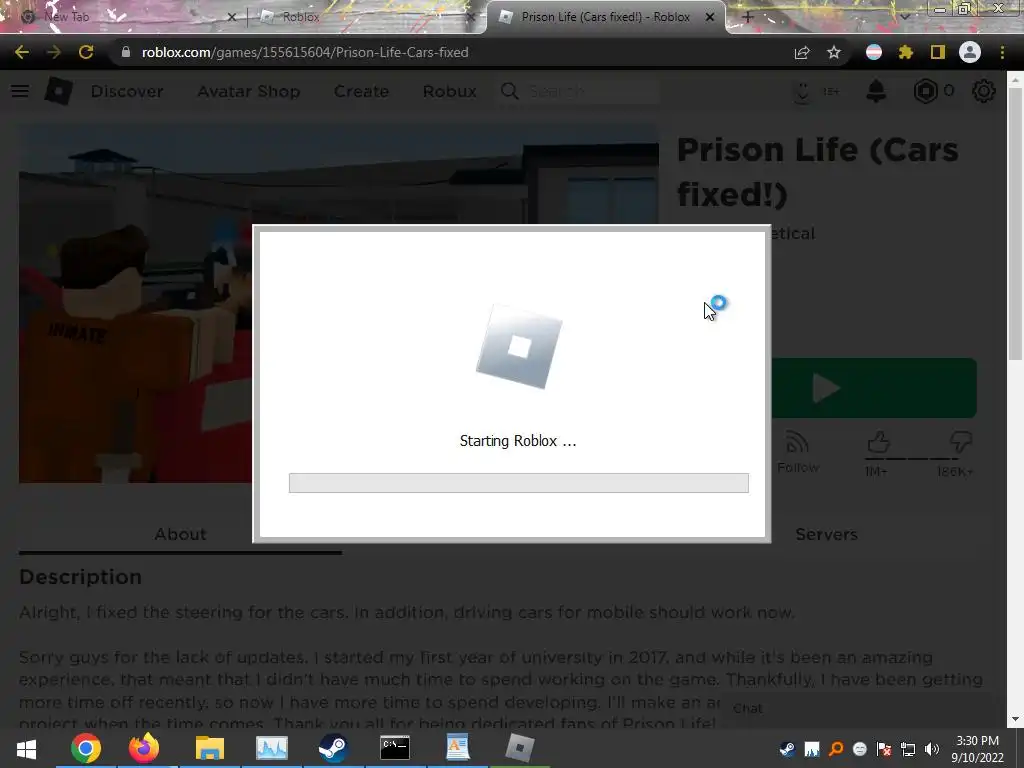
Task: Go to Avatar Shop
Action: [x=249, y=91]
